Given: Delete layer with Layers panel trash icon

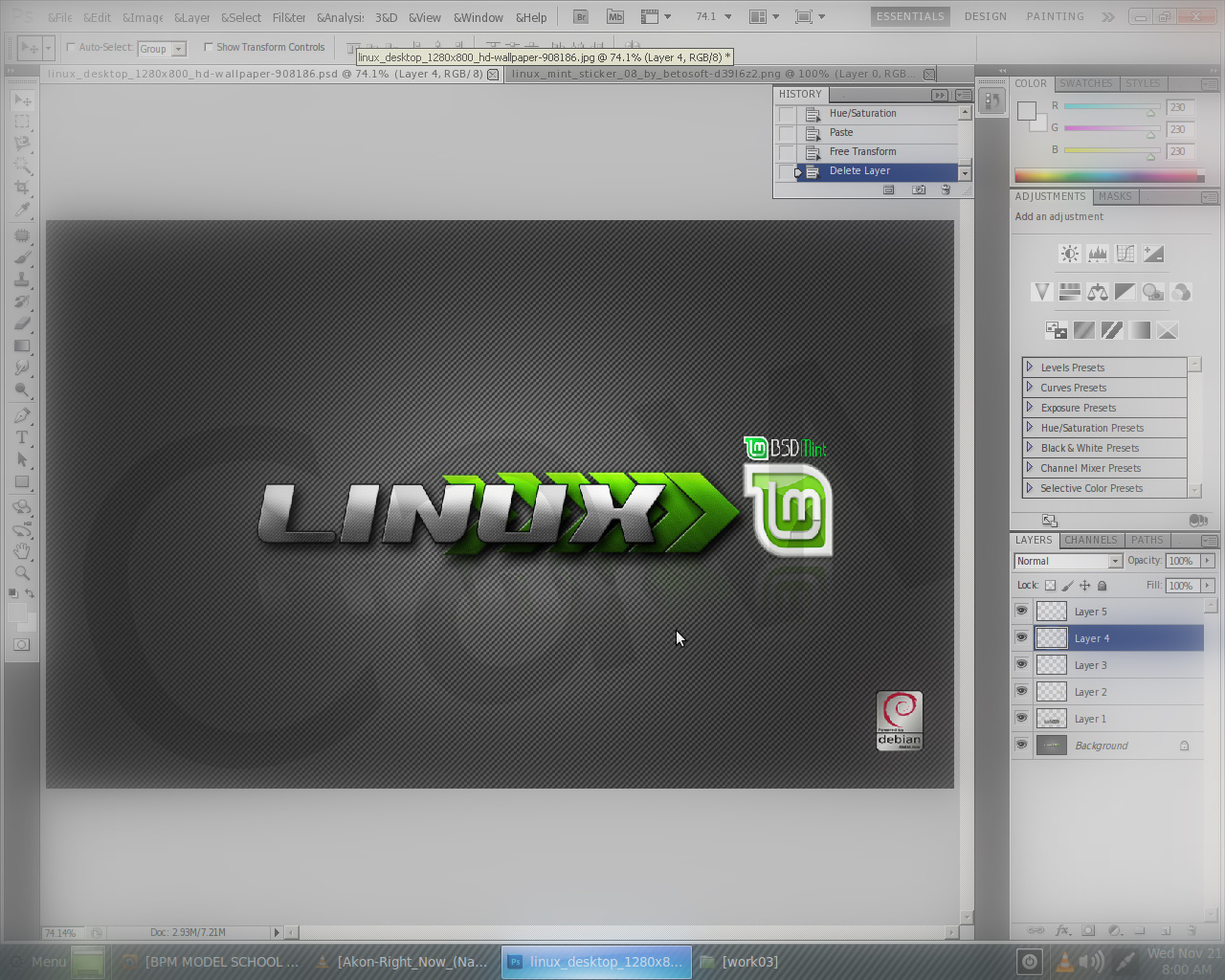Looking at the screenshot, I should [1192, 930].
